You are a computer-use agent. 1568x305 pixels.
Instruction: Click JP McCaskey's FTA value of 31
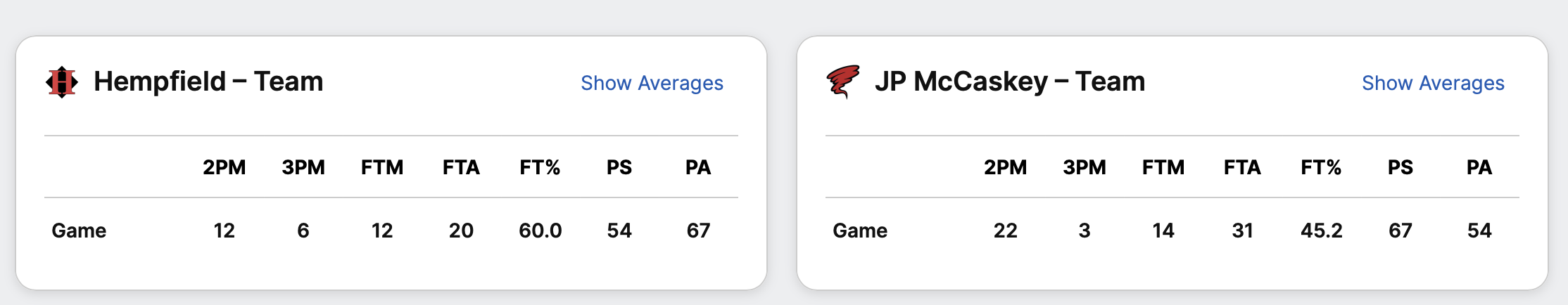[x=1242, y=231]
